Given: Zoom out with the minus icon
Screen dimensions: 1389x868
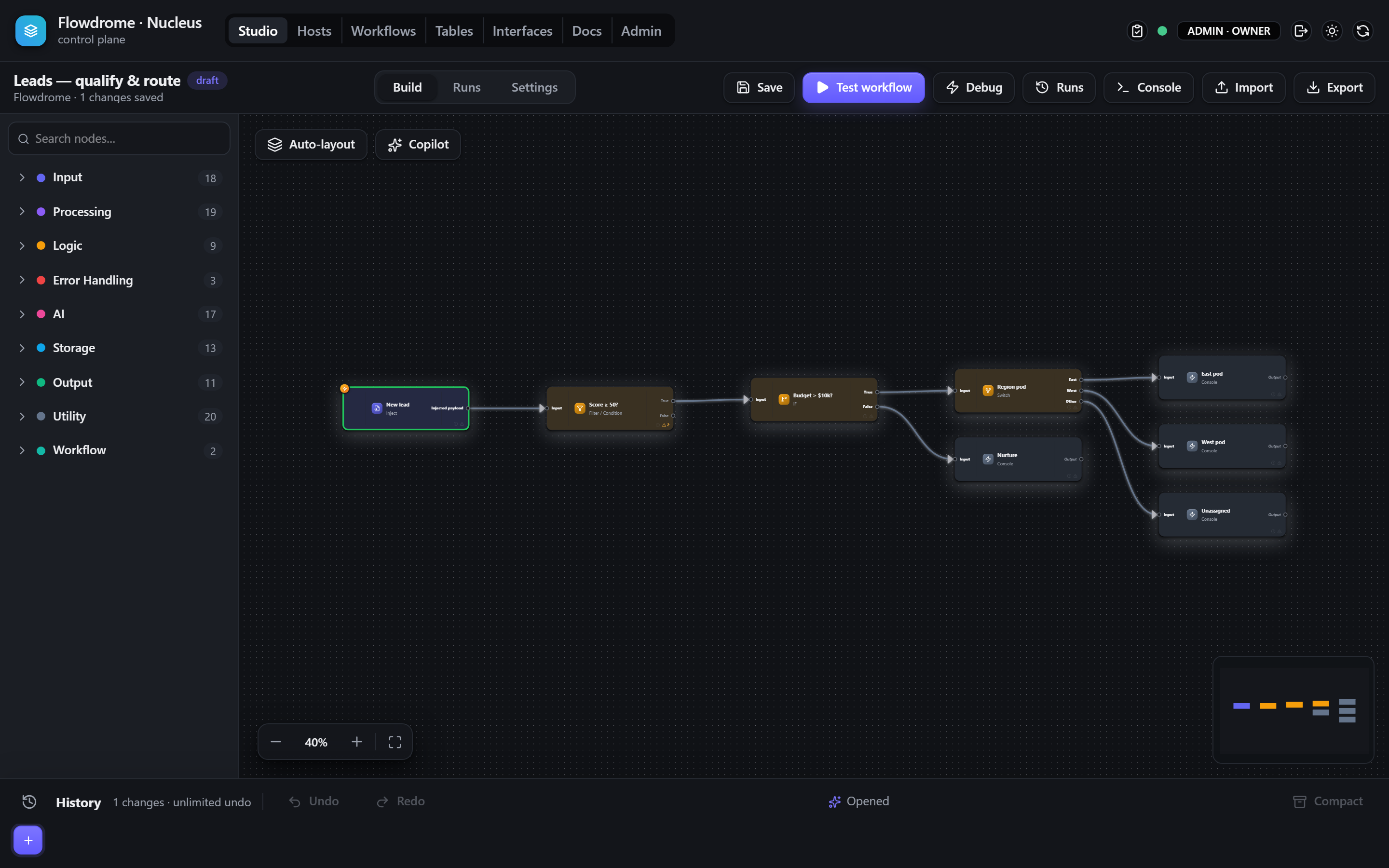Looking at the screenshot, I should tap(276, 742).
